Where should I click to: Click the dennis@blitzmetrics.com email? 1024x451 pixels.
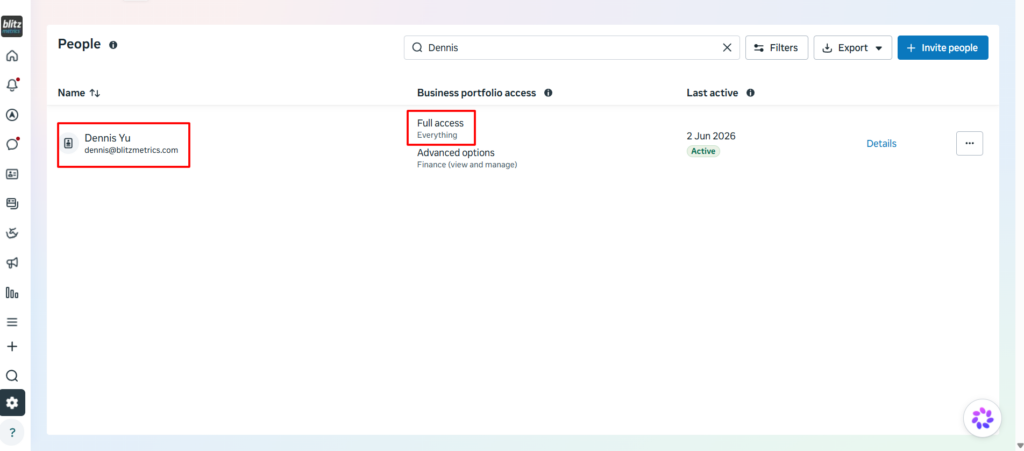[131, 150]
